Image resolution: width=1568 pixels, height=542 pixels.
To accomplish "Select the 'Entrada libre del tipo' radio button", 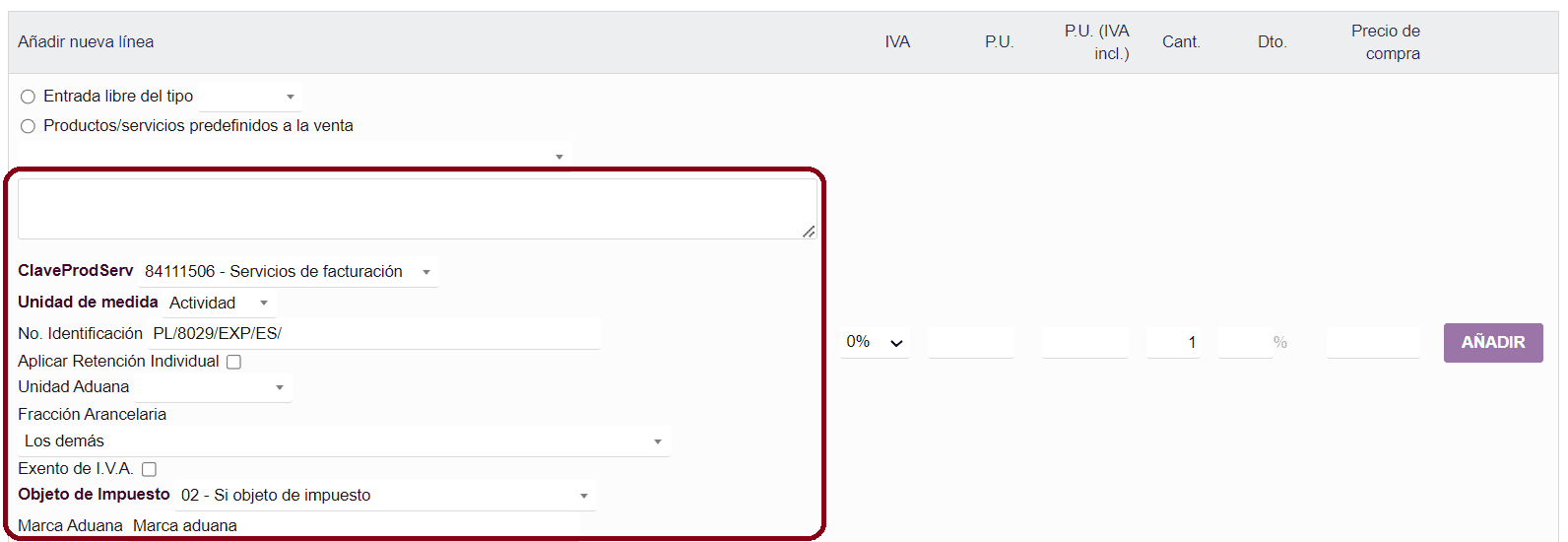I will point(29,97).
